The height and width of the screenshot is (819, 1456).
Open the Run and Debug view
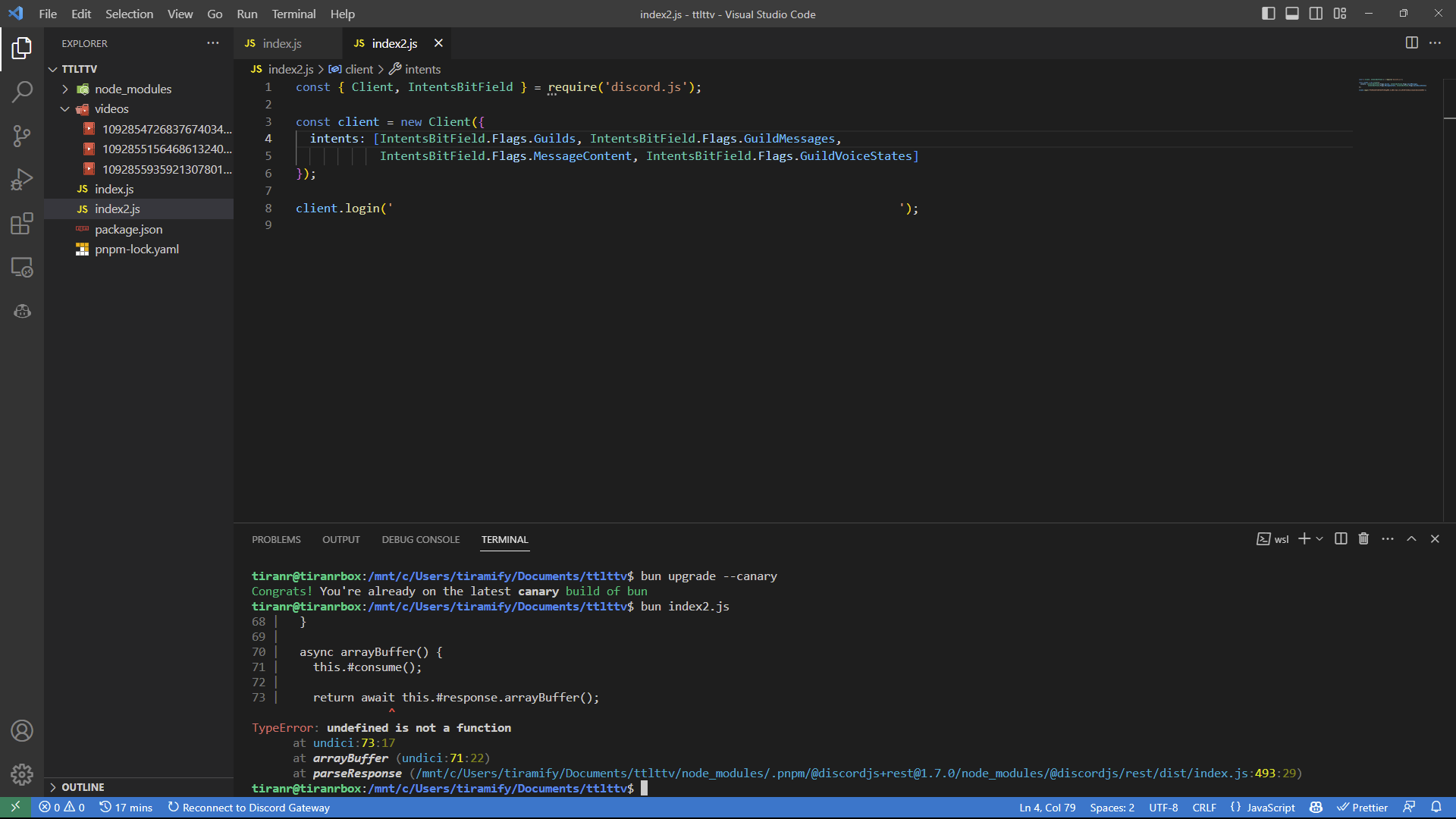pos(22,179)
